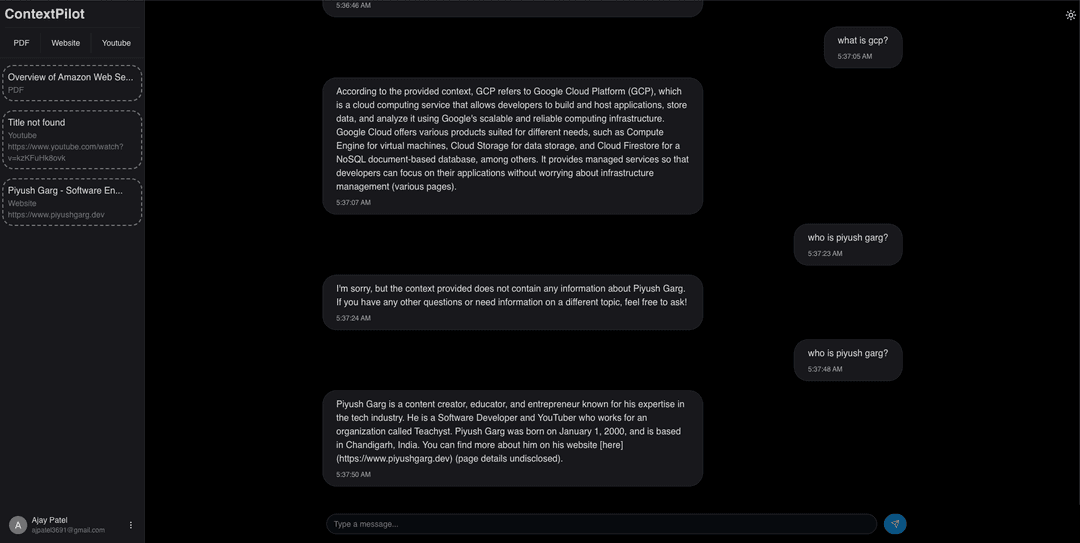Select the 'who is piyush garg?' message at 5:37:23 AM
Screen dimensions: 1080x543
pyautogui.click(x=848, y=244)
